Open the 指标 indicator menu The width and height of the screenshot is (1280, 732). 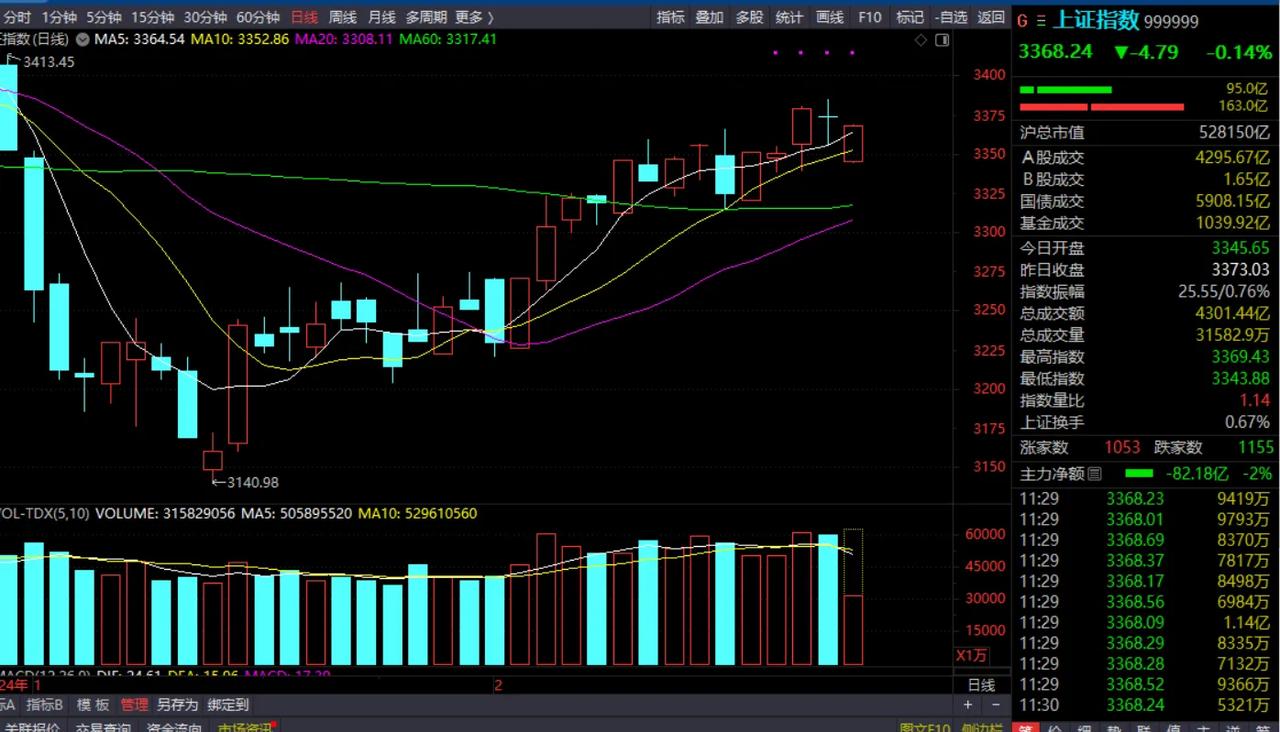(x=671, y=17)
